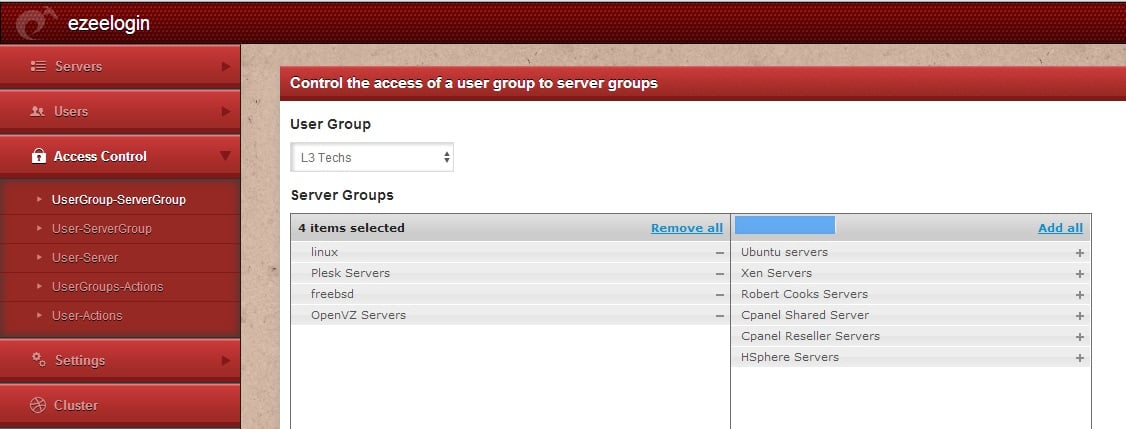The image size is (1126, 429).
Task: Select the Cpanel Reseller Servers row
Action: [x=911, y=336]
